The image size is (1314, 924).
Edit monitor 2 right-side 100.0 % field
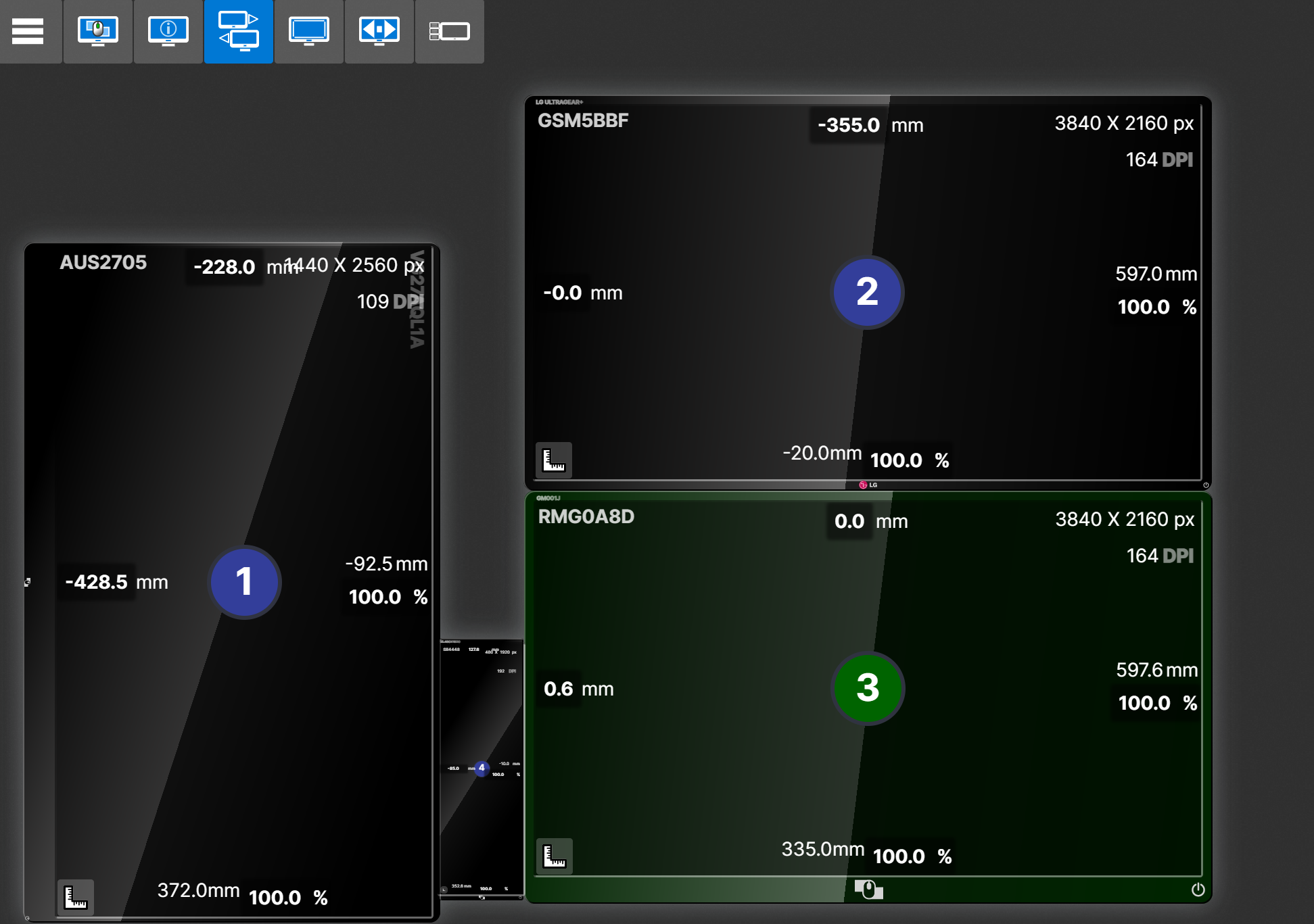point(1144,307)
